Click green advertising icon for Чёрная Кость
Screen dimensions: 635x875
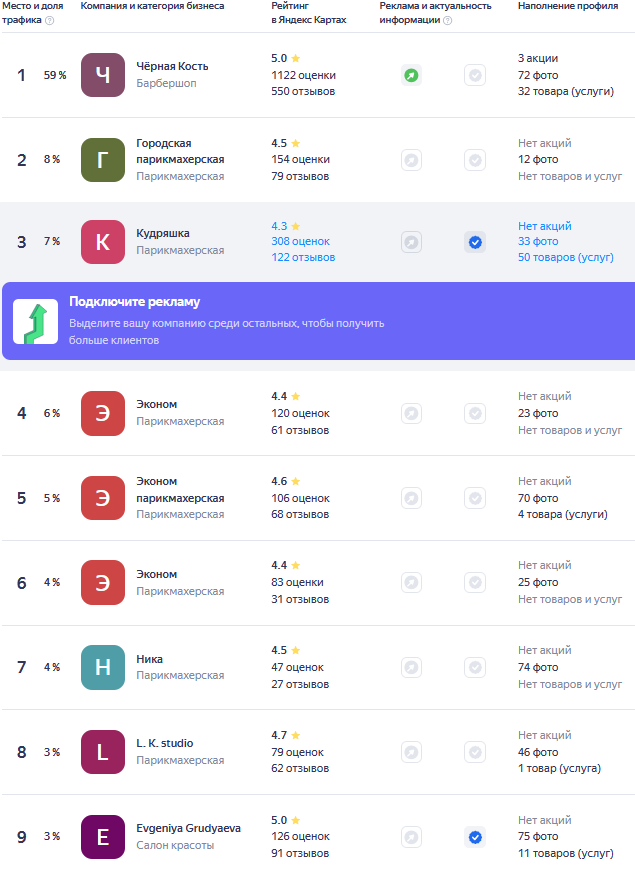pos(411,75)
